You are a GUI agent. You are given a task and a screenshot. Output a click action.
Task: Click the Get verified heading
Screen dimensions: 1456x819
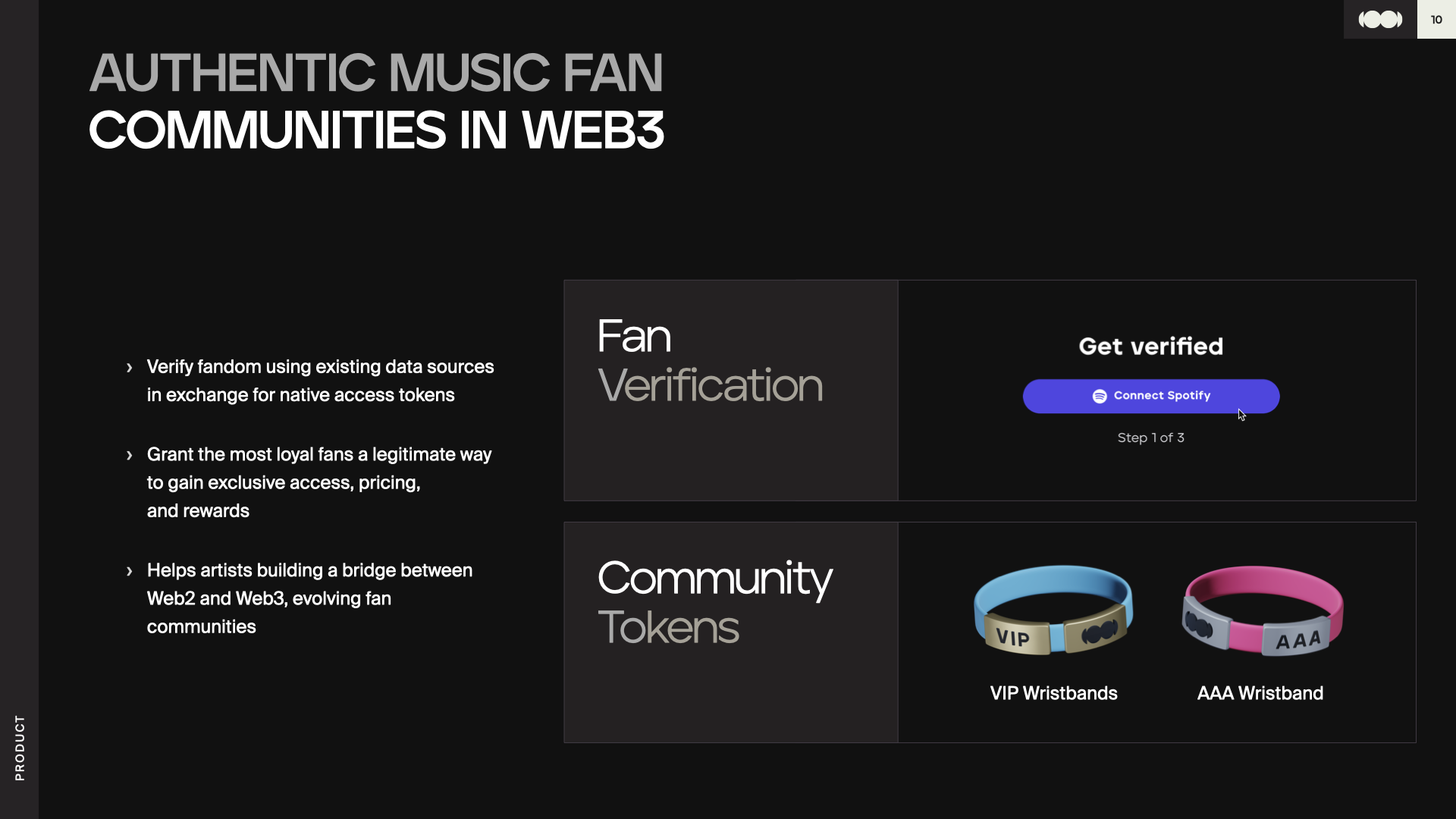(1150, 347)
